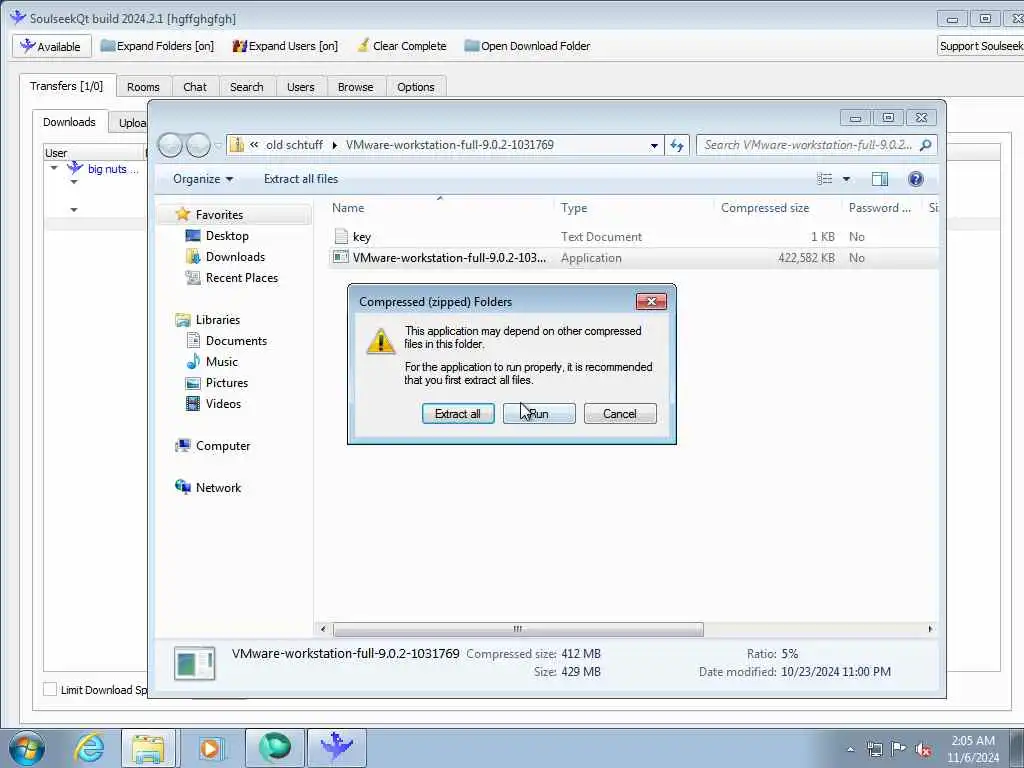Screen dimensions: 1024x768
Task: Expand the breadcrumb arrow after old schtuff
Action: tap(334, 145)
